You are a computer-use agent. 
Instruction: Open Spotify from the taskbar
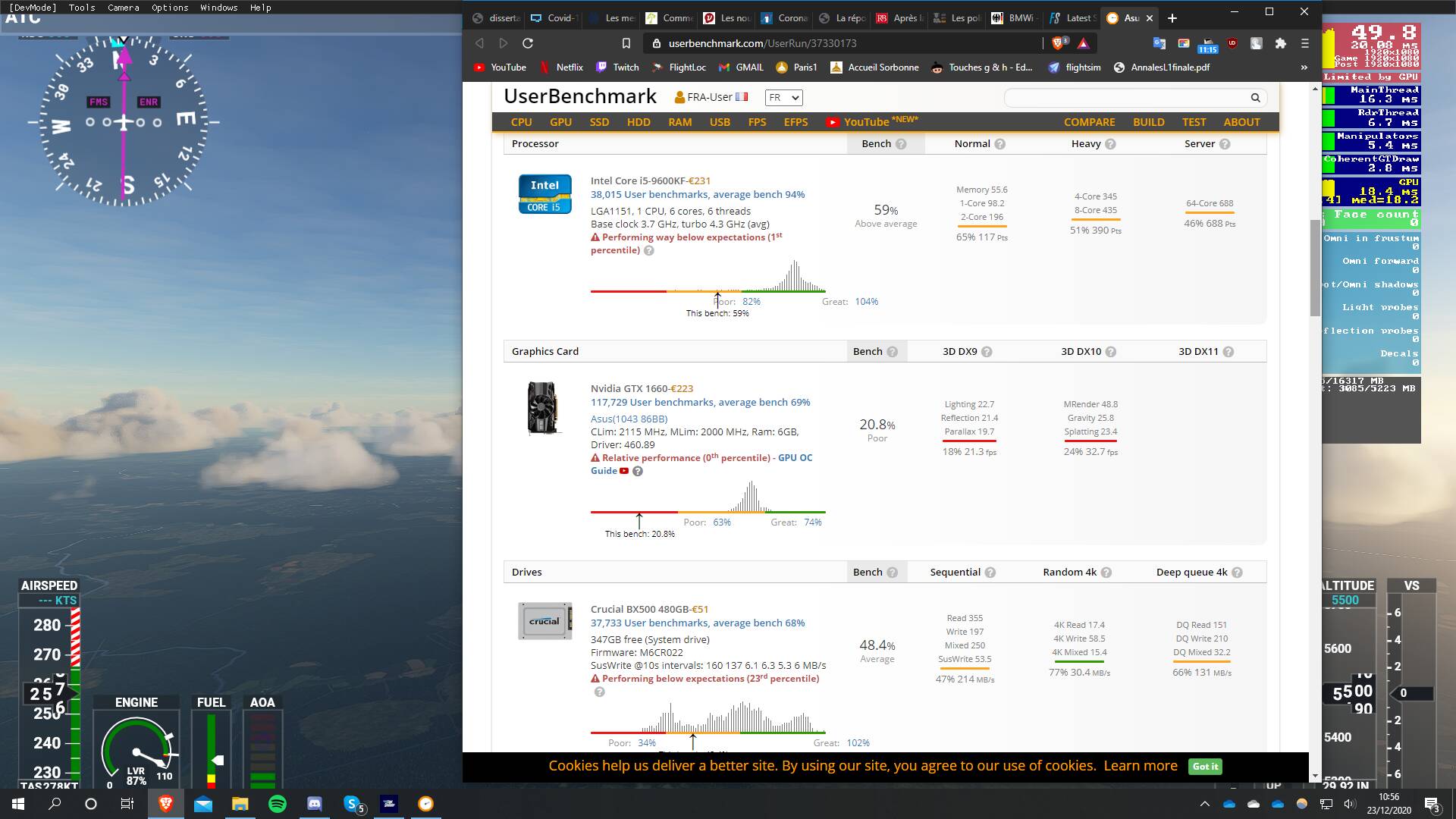[278, 804]
